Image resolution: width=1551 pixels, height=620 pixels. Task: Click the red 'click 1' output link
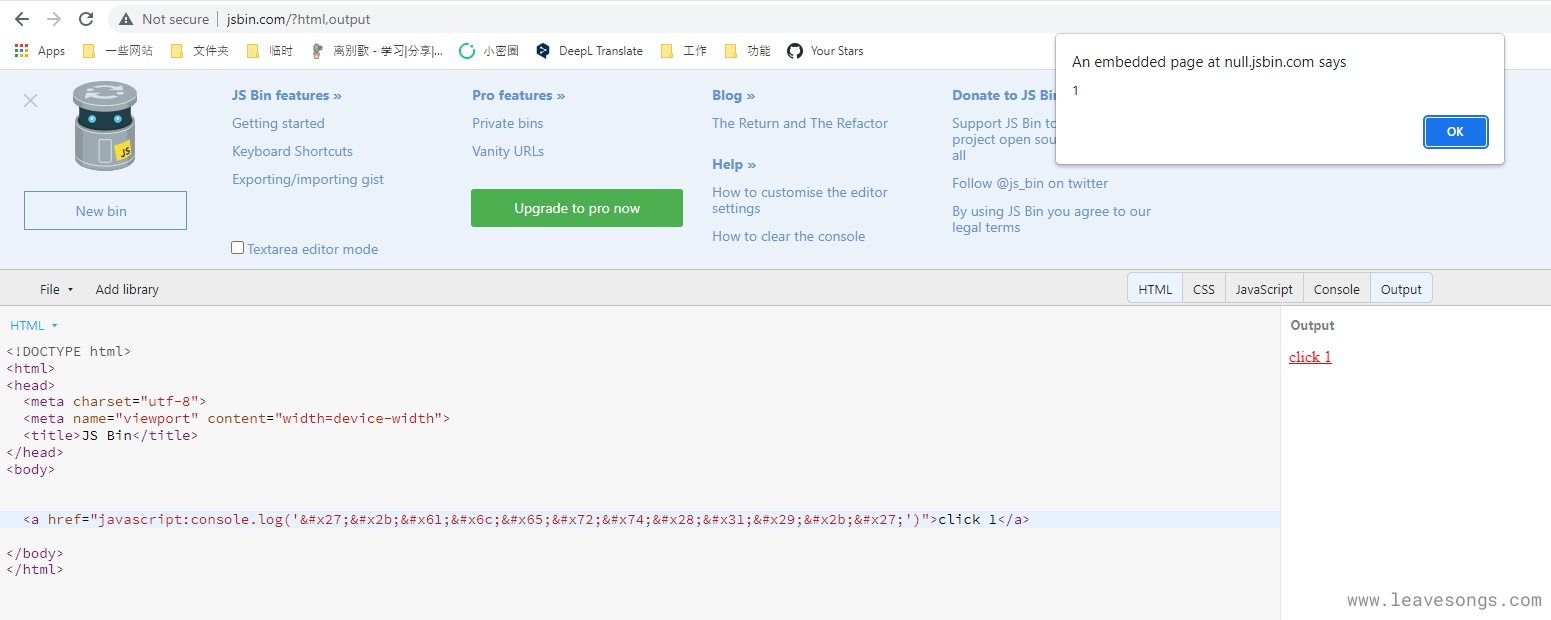1310,357
